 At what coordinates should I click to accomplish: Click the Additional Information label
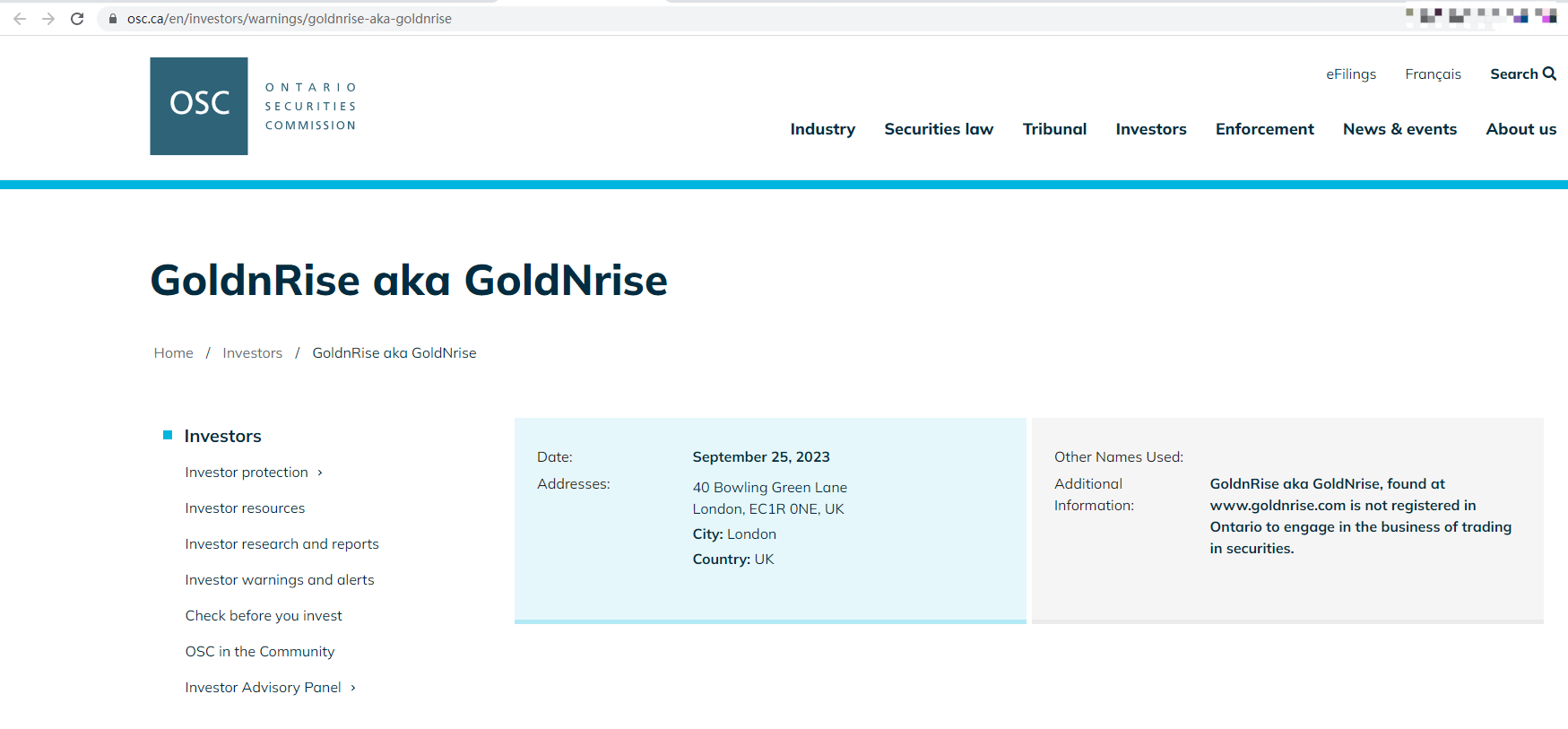click(x=1094, y=495)
